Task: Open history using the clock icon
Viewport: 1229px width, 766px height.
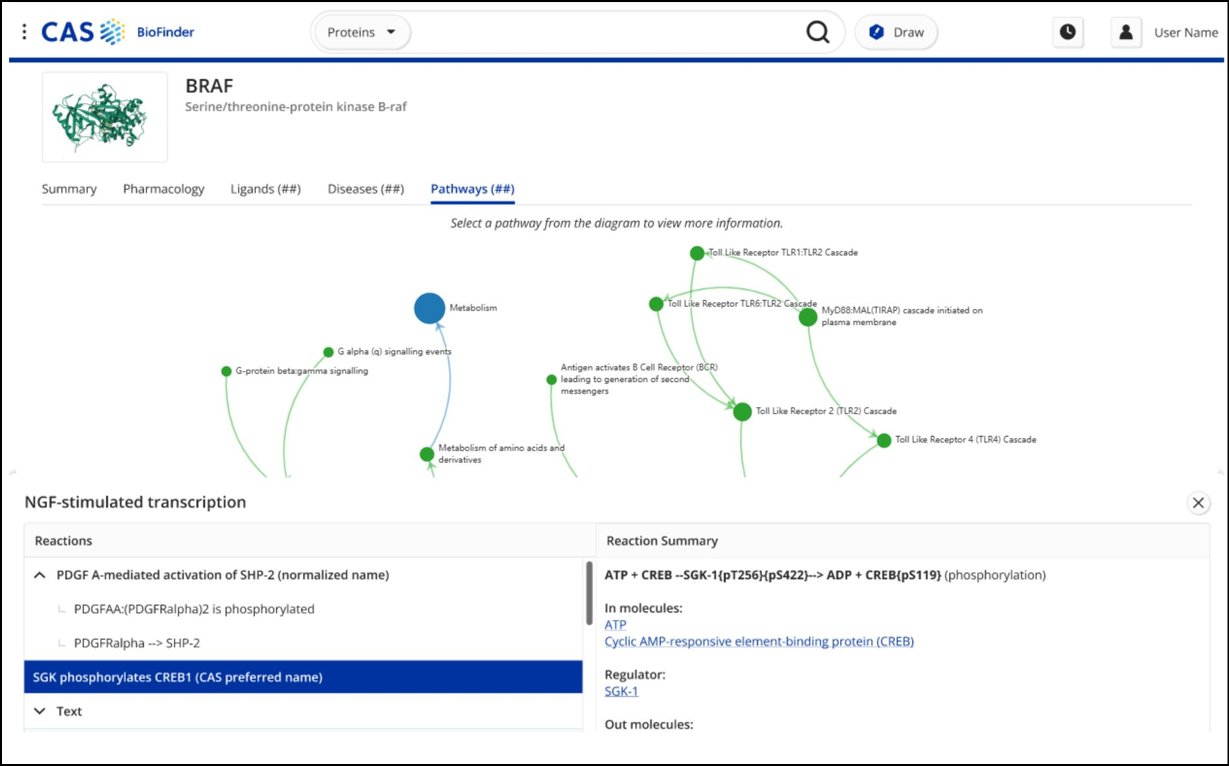Action: point(1067,31)
